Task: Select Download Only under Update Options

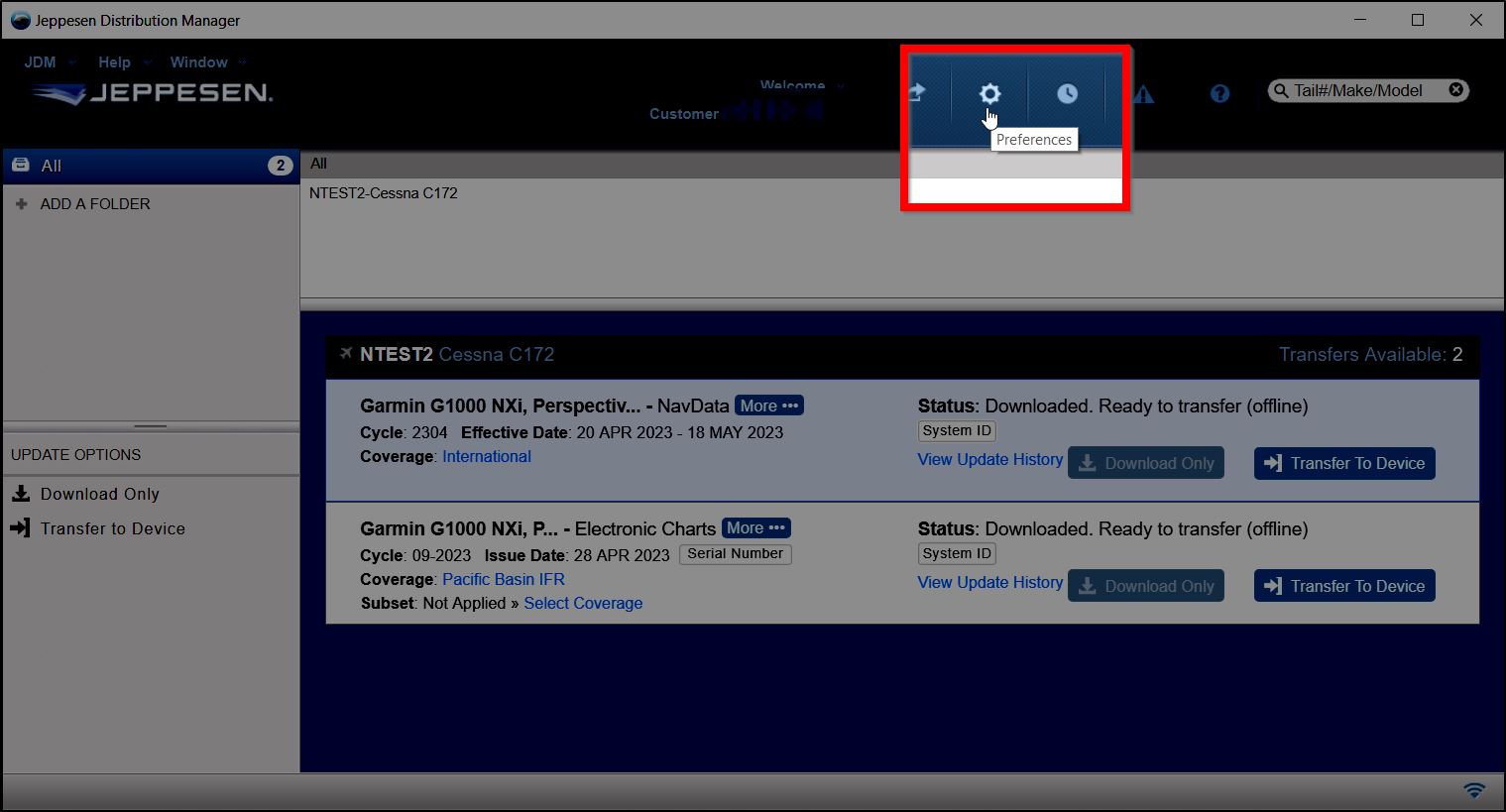Action: point(98,494)
